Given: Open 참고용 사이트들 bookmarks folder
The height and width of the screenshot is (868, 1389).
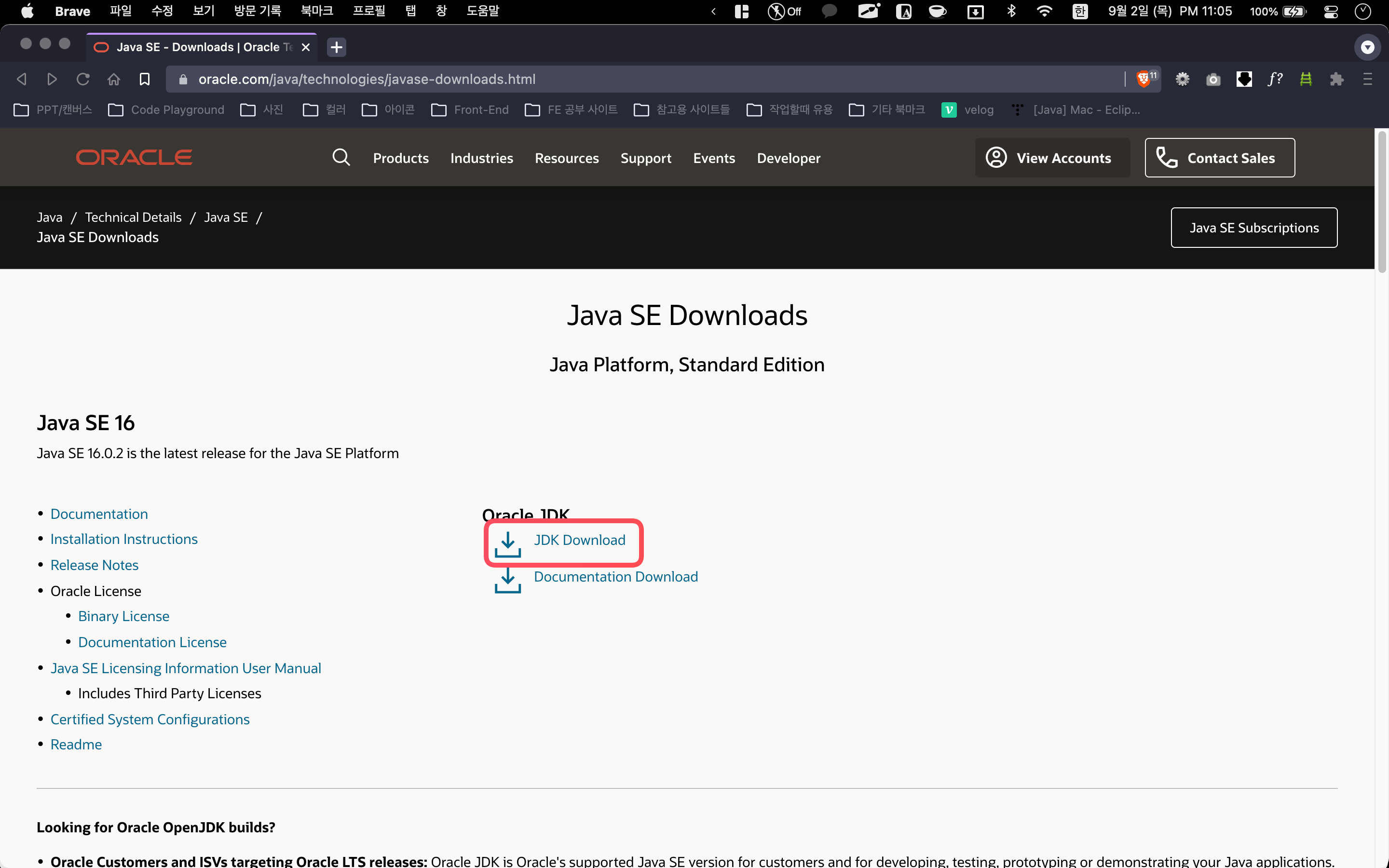Looking at the screenshot, I should tap(682, 109).
